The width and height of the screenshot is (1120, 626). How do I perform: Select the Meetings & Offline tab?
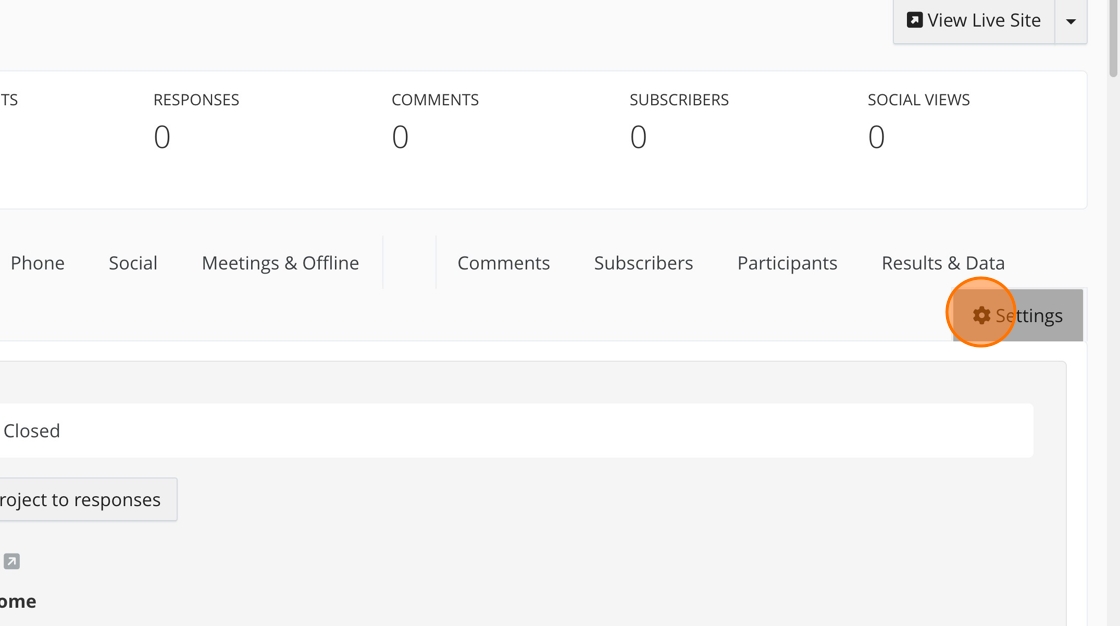[280, 263]
